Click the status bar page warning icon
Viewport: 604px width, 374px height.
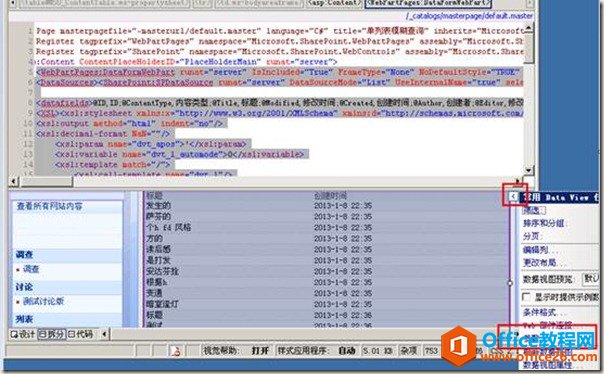point(175,351)
